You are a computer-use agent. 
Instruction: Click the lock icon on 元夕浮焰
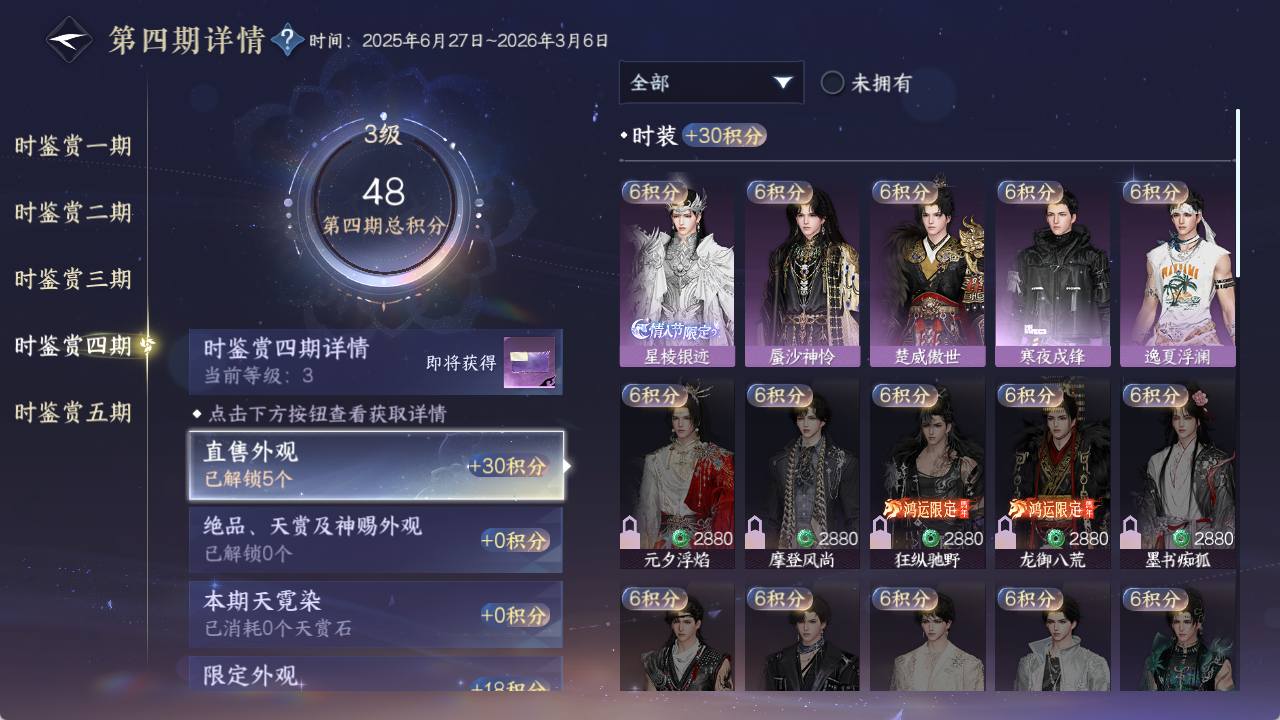coord(631,531)
